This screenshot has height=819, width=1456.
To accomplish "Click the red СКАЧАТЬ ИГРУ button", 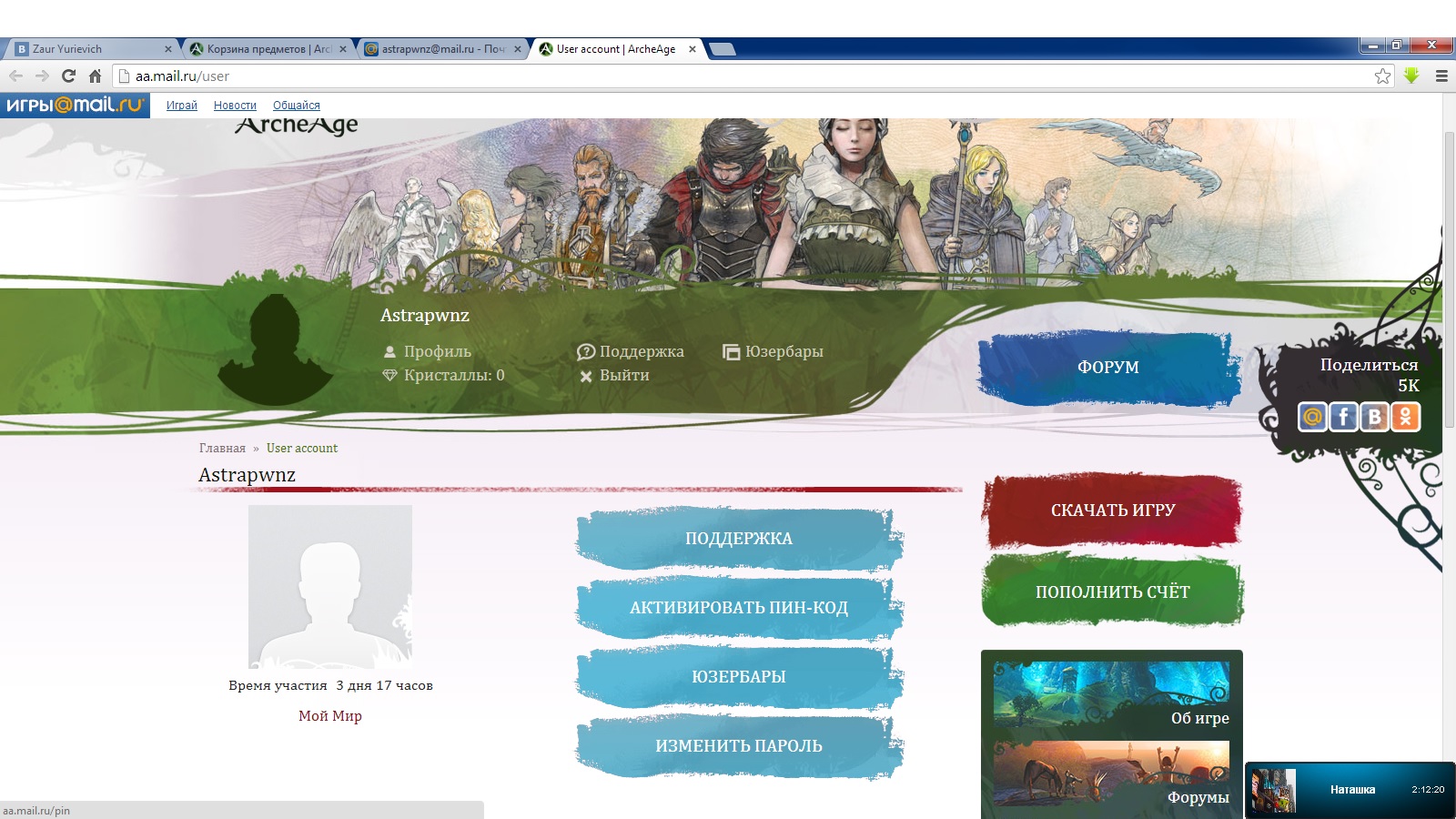I will click(1112, 511).
